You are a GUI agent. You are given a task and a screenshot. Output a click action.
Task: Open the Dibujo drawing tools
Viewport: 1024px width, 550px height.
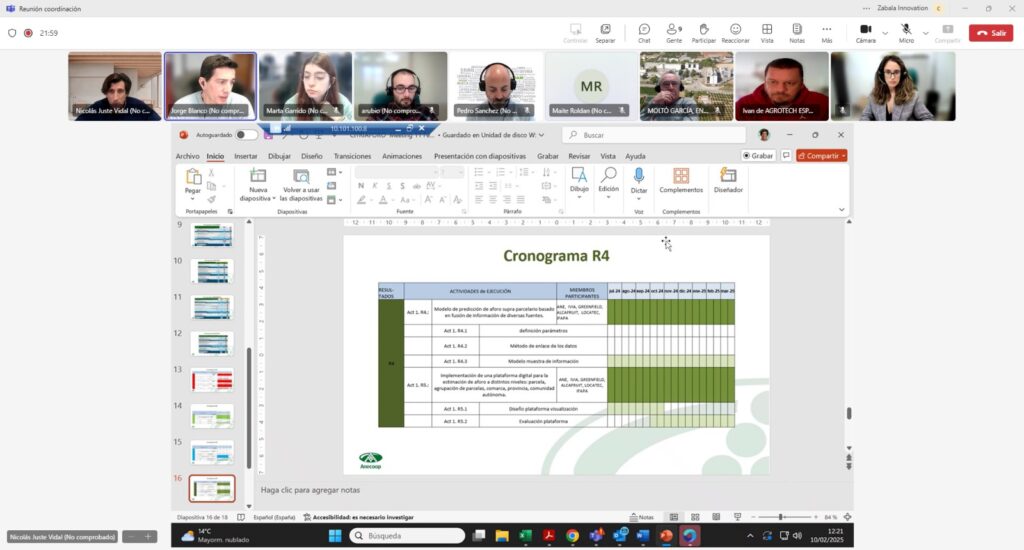point(579,182)
